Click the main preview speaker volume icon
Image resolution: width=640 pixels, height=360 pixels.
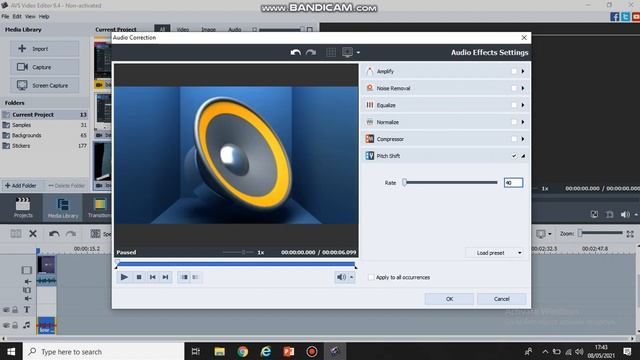pos(624,214)
